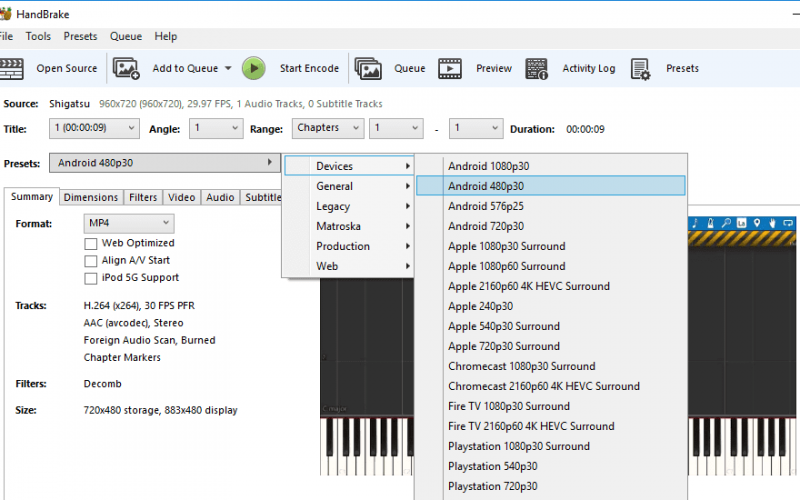Open the Angle dropdown
This screenshot has height=500, width=800.
[216, 128]
